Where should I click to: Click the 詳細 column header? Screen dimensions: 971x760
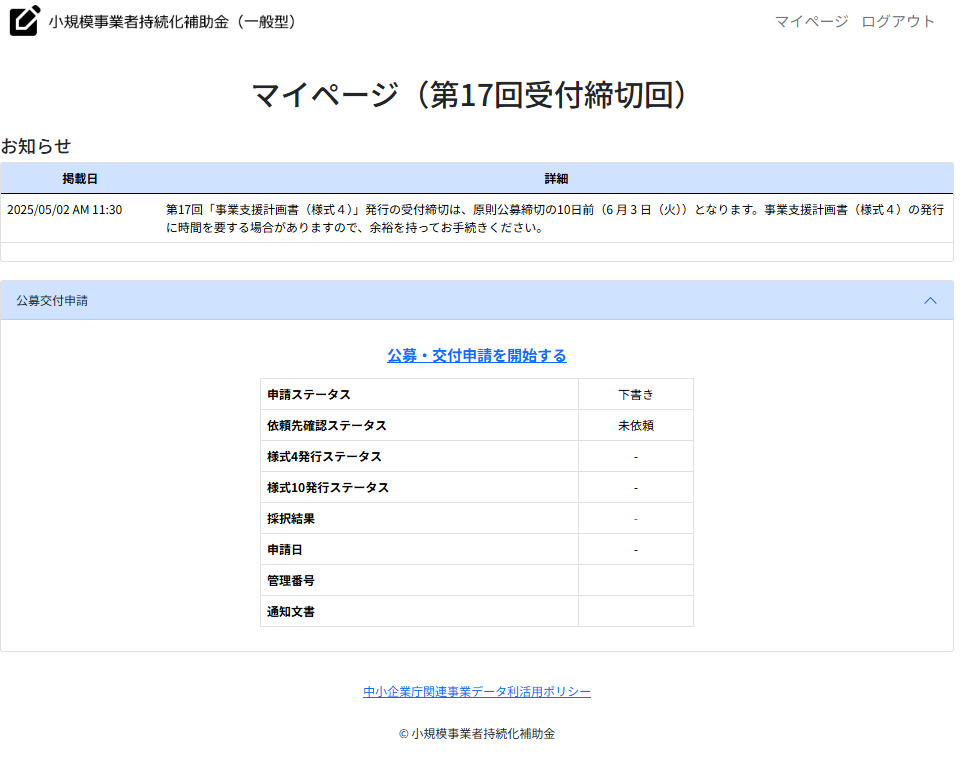tap(556, 179)
